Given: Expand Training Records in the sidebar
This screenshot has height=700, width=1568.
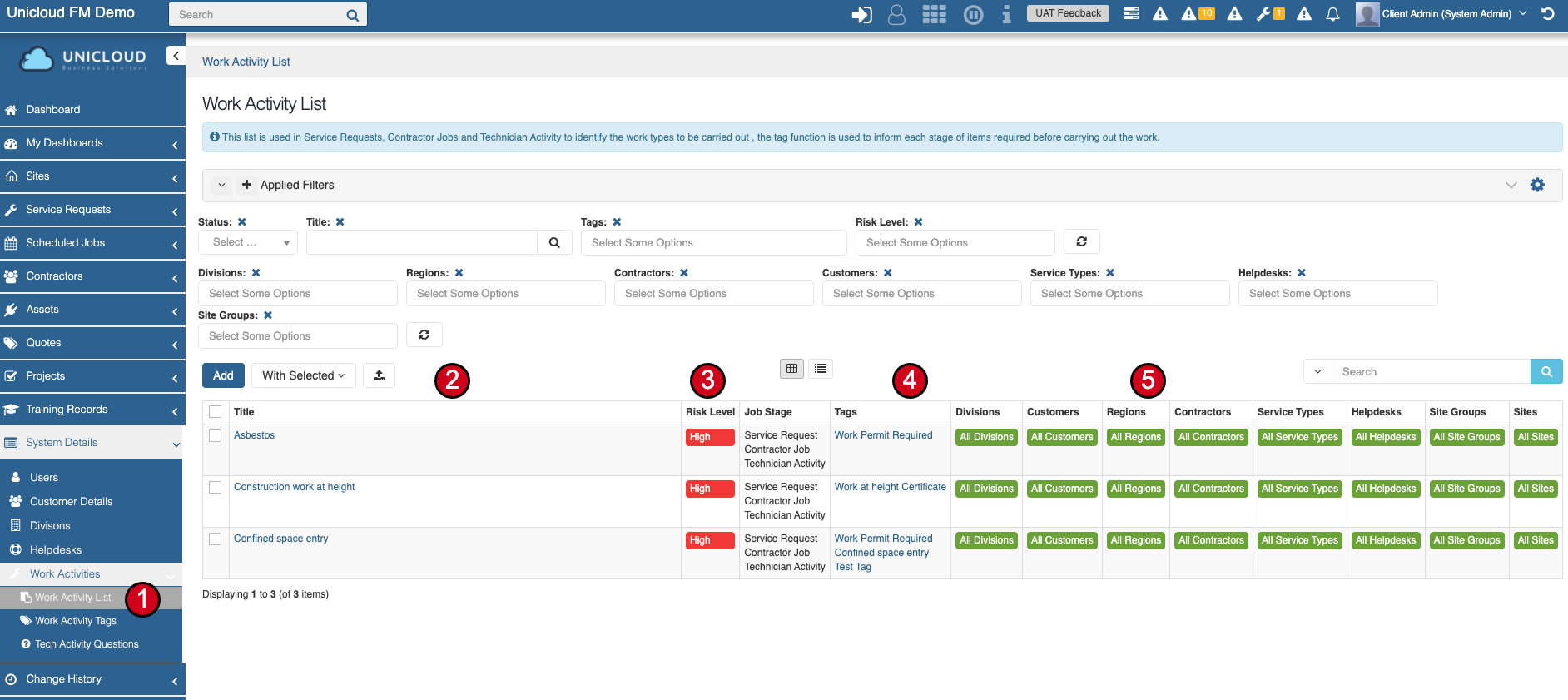Looking at the screenshot, I should 92,409.
